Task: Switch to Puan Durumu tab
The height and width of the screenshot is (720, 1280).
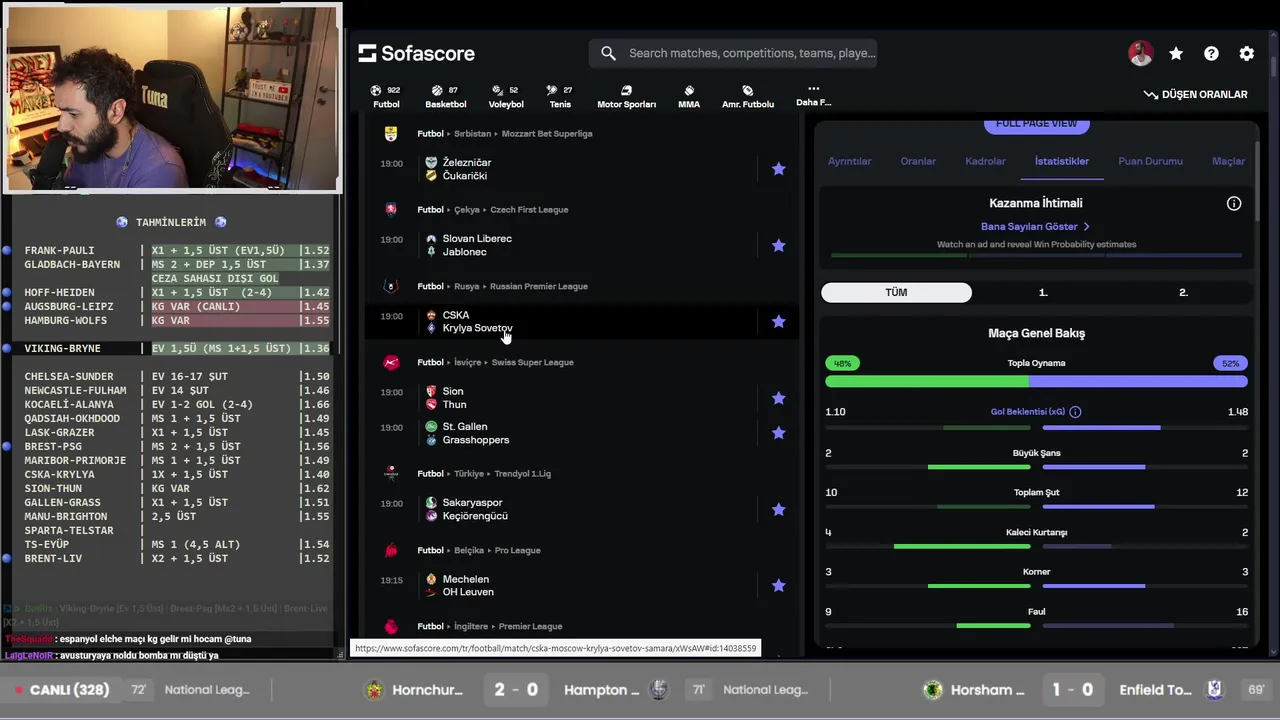Action: pos(1150,161)
